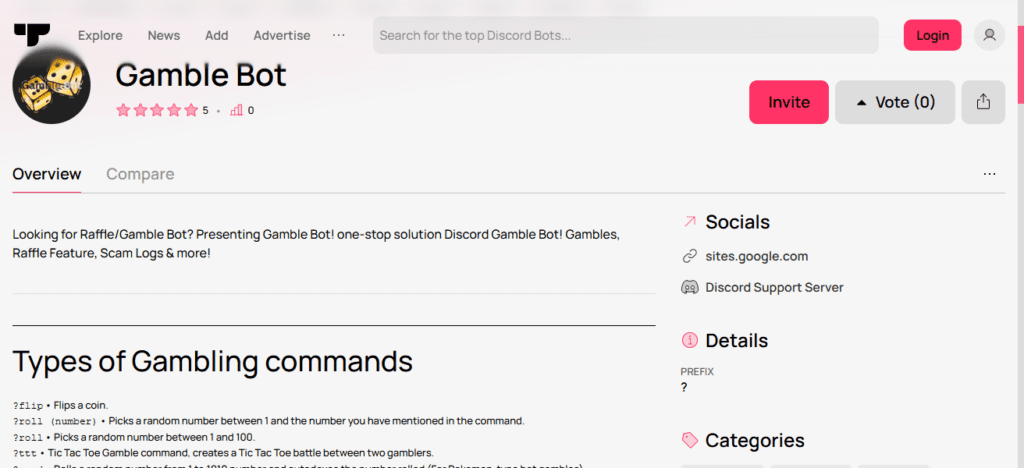Image resolution: width=1024 pixels, height=468 pixels.
Task: Open the News navigation item
Action: click(163, 35)
